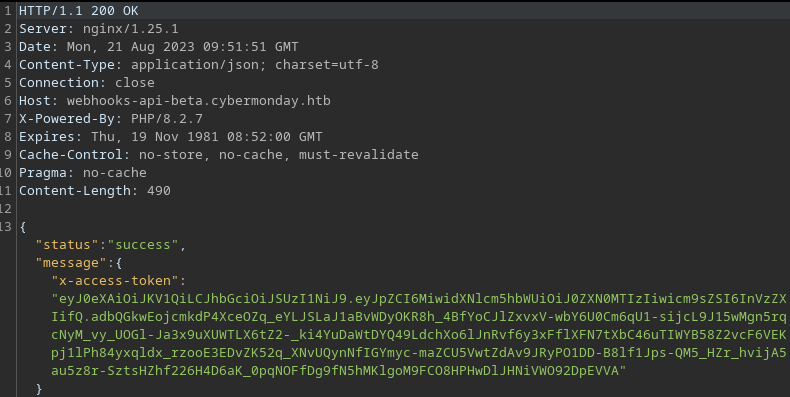Click line number 13 in gutter
The width and height of the screenshot is (790, 397).
[x=6, y=227]
